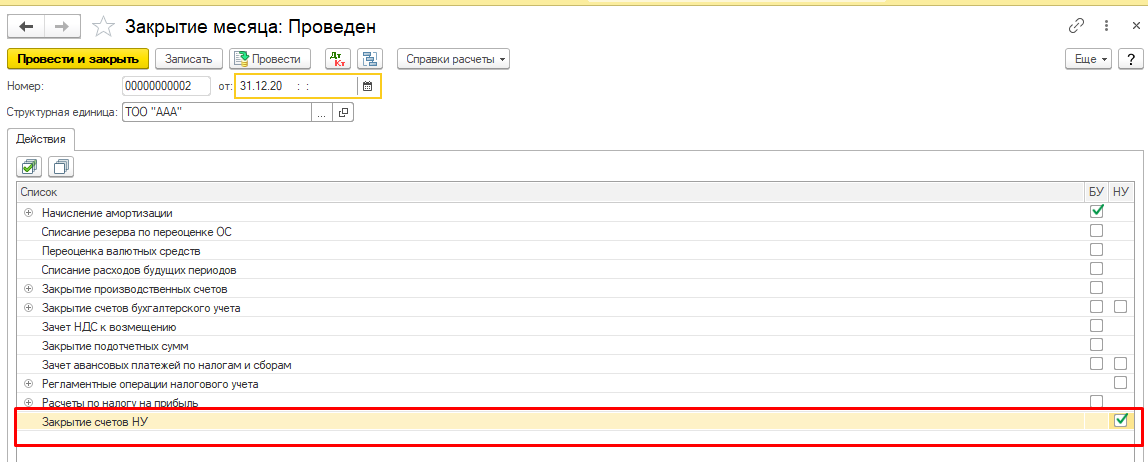Image resolution: width=1148 pixels, height=462 pixels.
Task: Click the Записать button
Action: pyautogui.click(x=188, y=59)
